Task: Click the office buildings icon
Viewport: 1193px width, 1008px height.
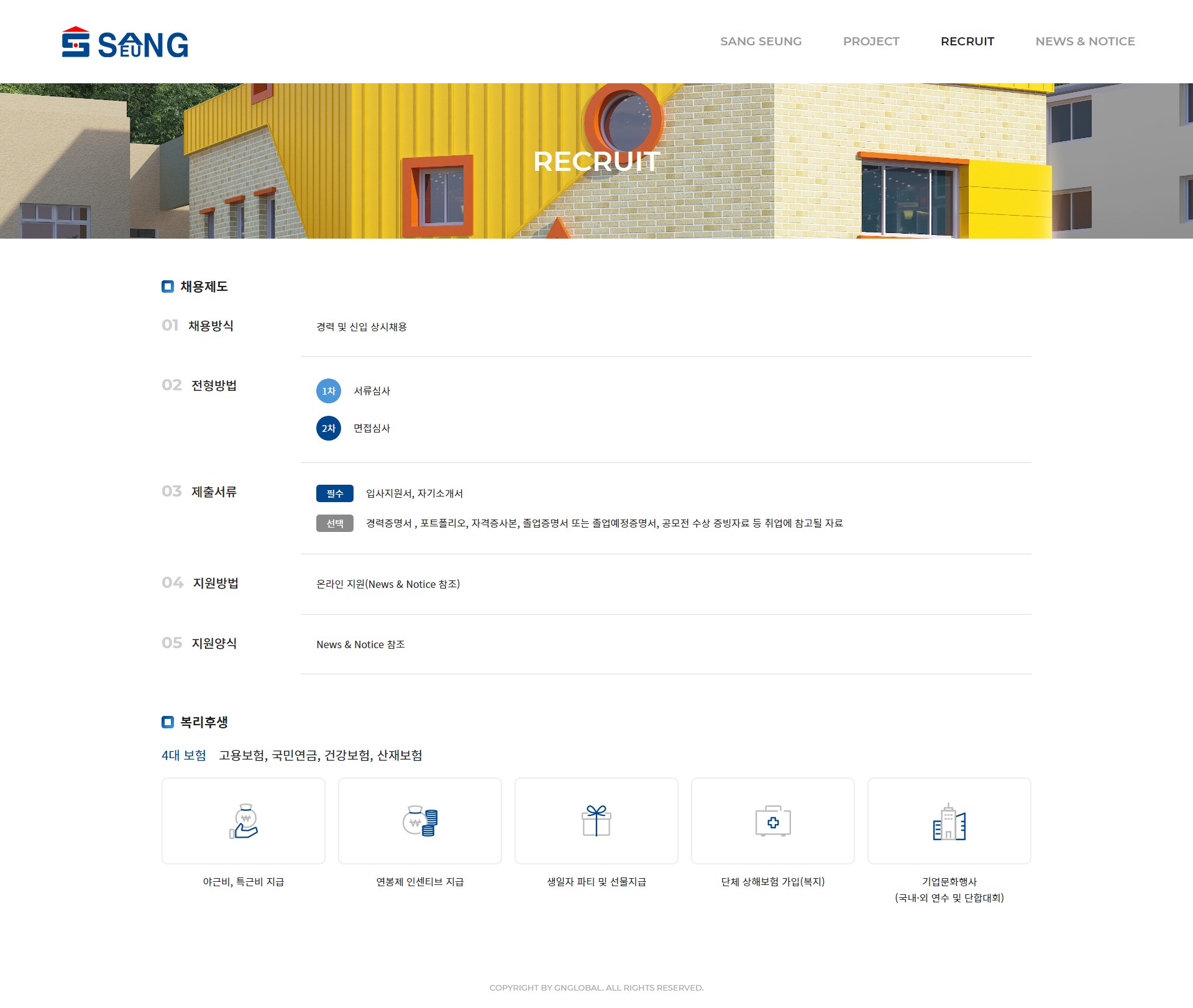Action: 949,822
